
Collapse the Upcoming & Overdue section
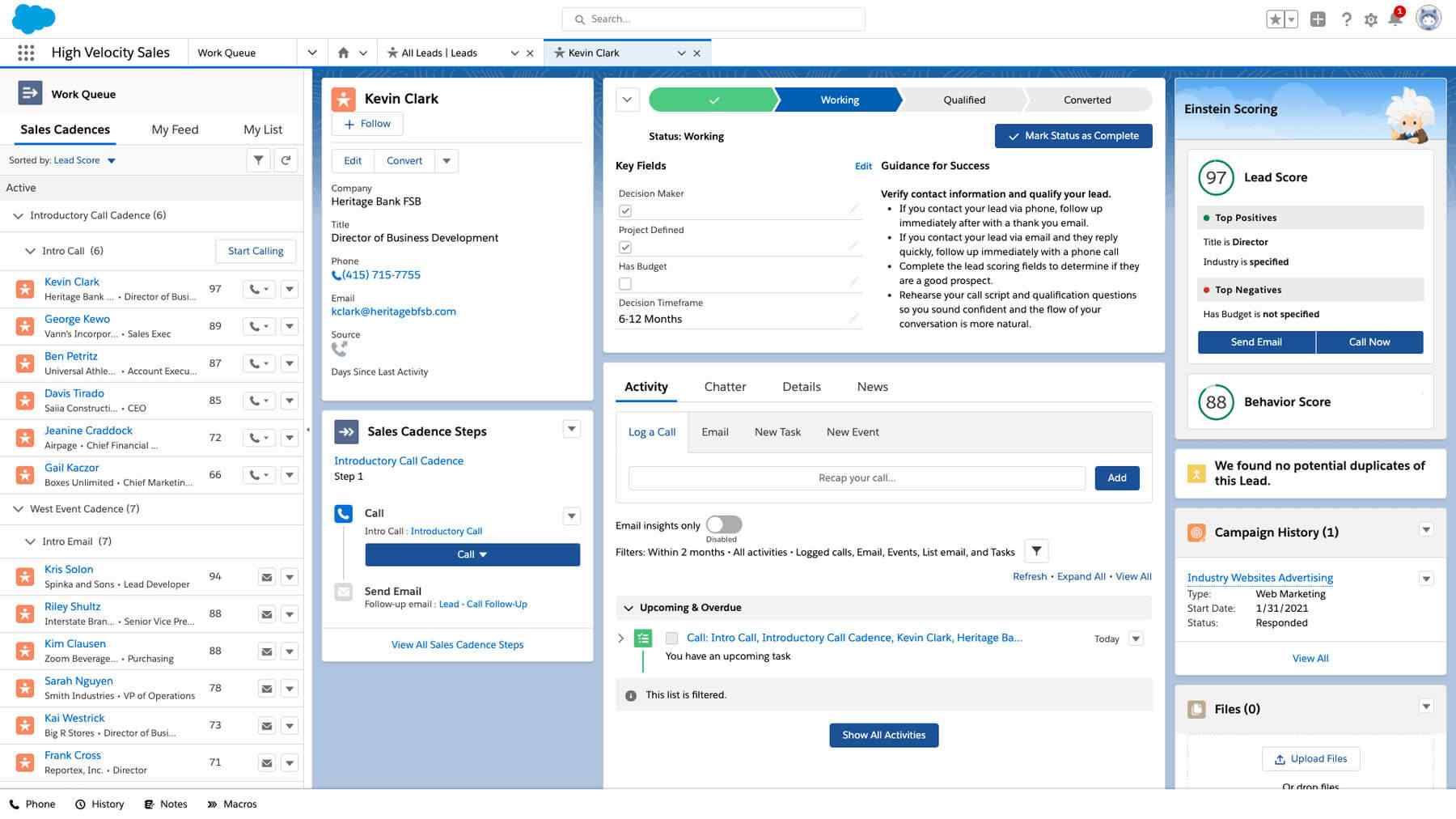pos(629,608)
